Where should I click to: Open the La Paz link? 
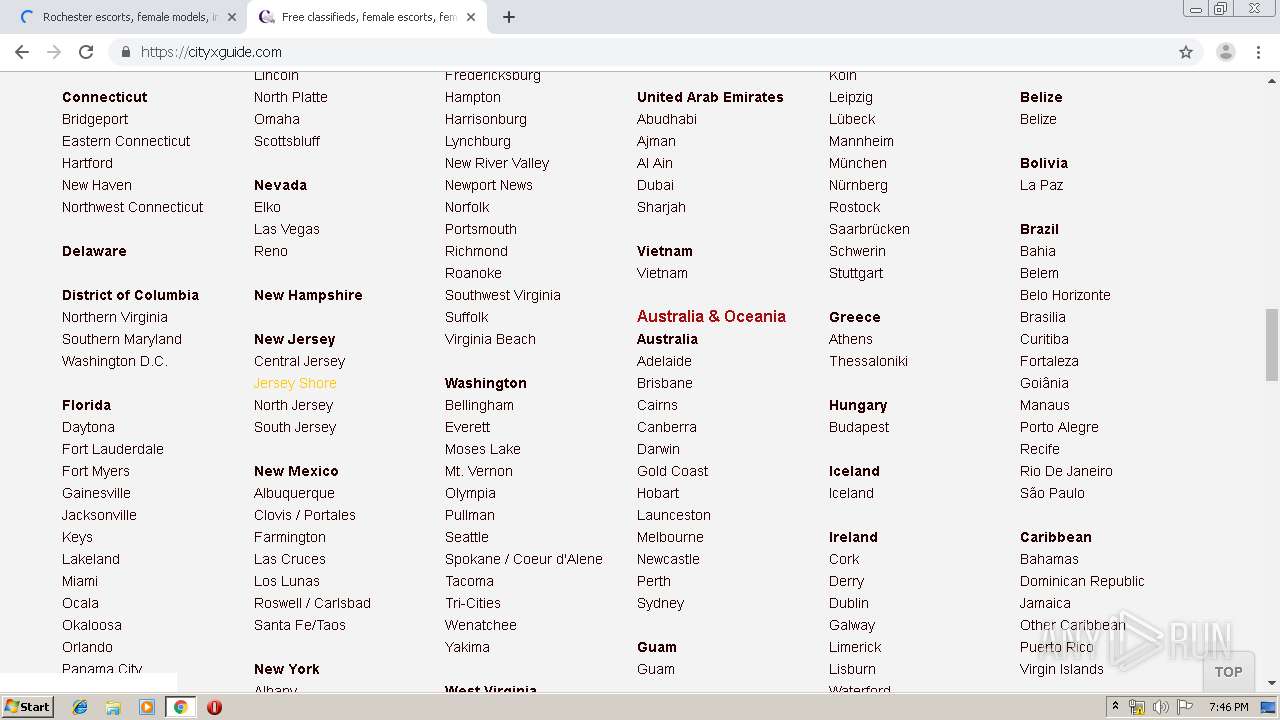pyautogui.click(x=1041, y=185)
